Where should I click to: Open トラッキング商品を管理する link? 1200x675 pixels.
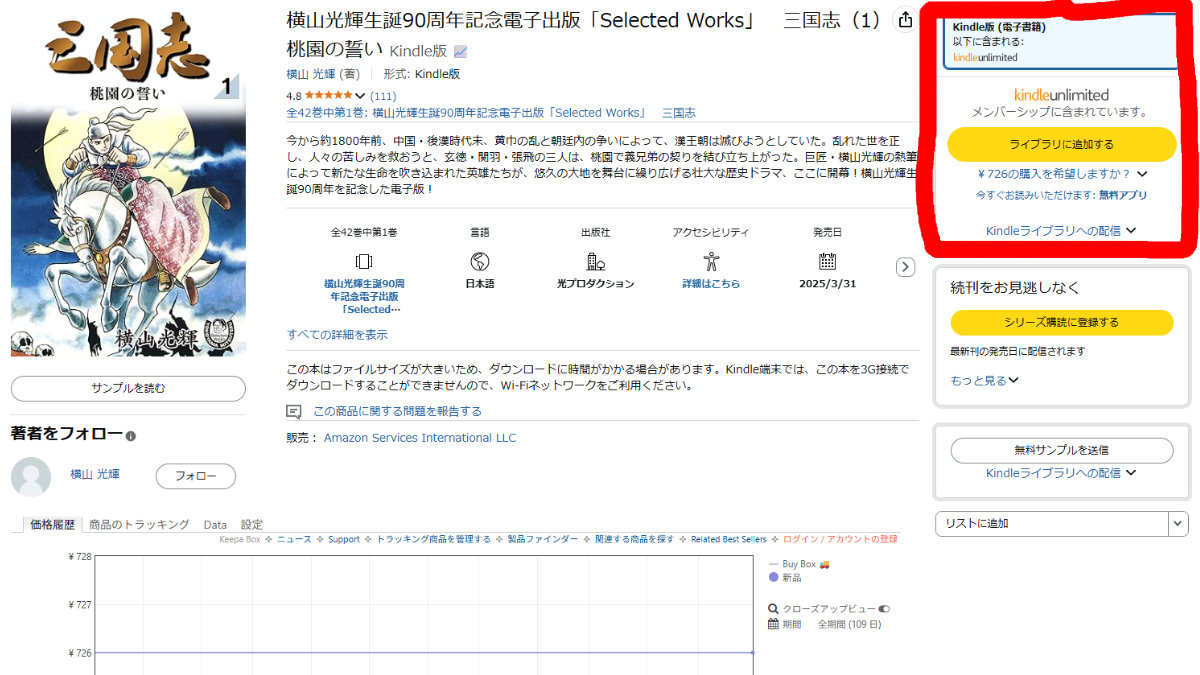(433, 539)
